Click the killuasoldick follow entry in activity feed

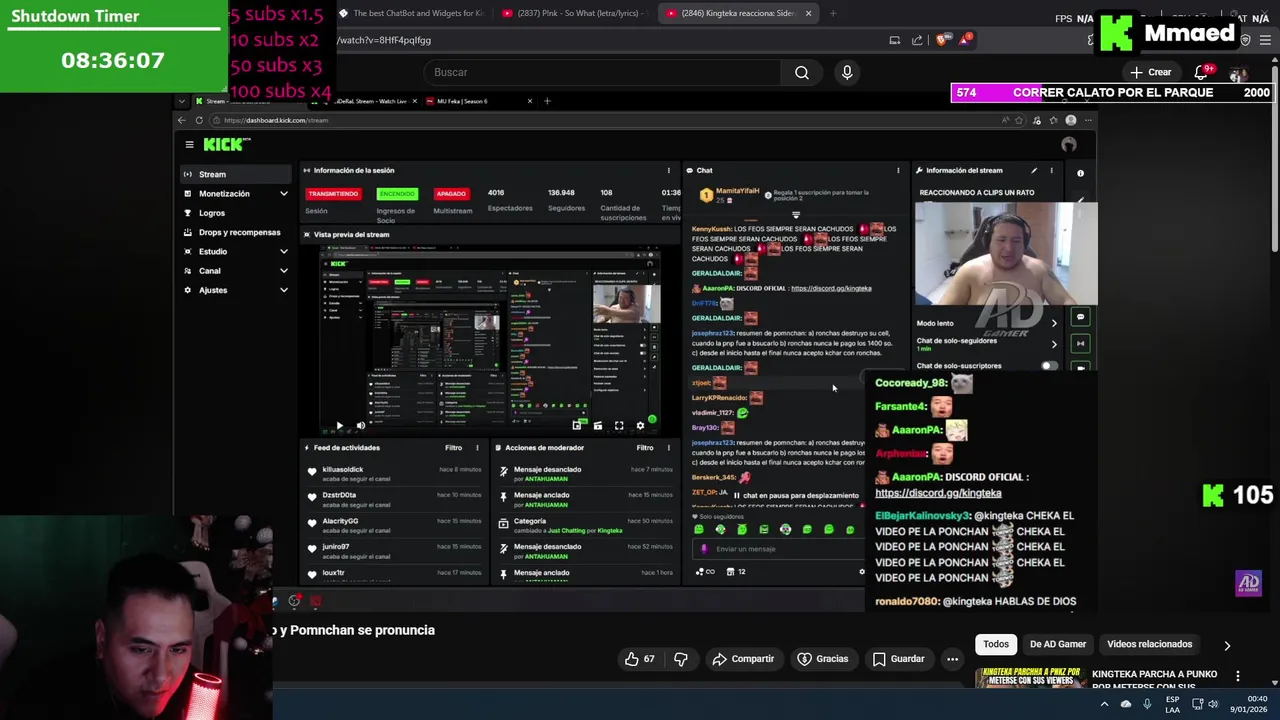pos(396,473)
